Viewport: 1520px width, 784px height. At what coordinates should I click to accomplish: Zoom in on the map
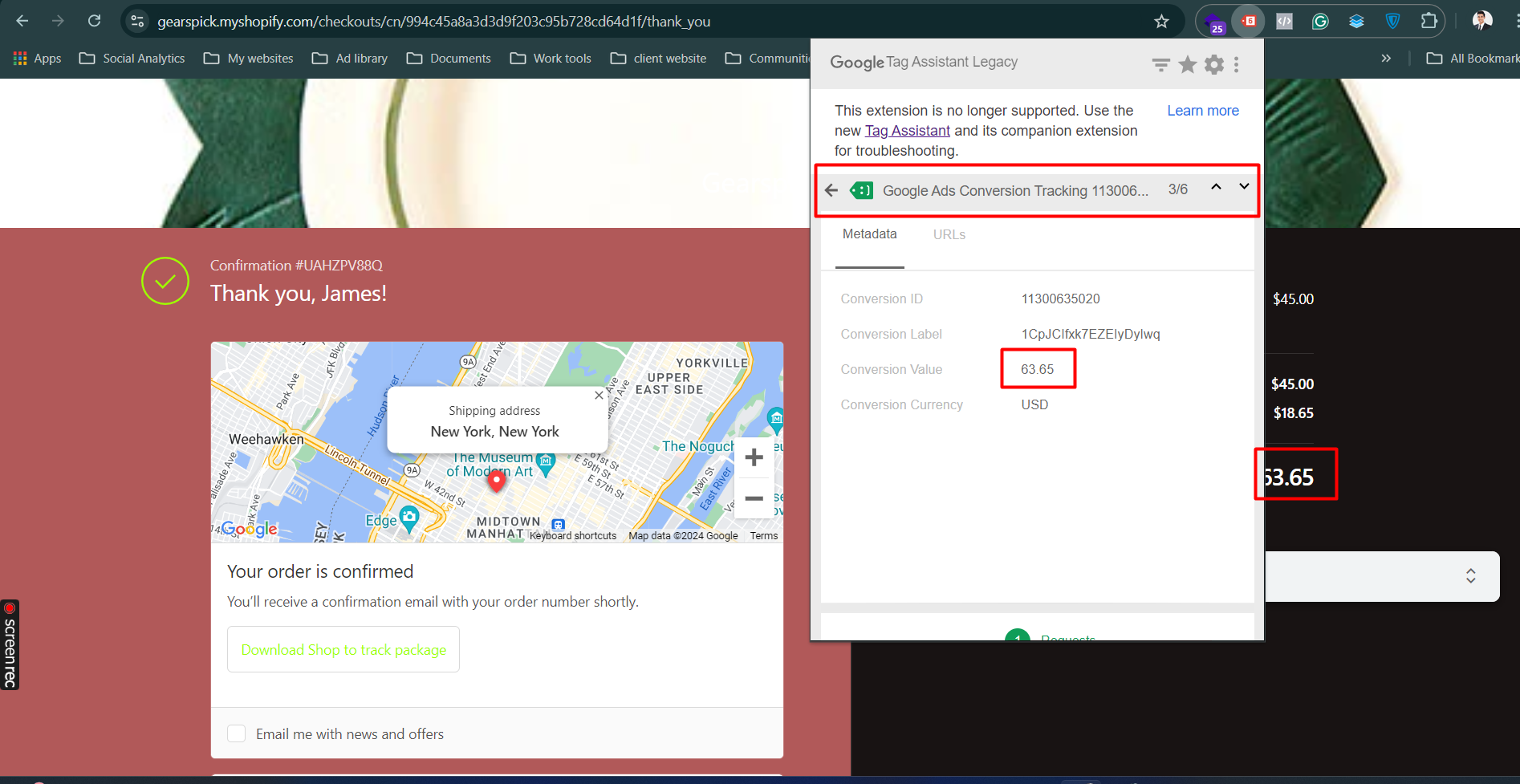(754, 457)
